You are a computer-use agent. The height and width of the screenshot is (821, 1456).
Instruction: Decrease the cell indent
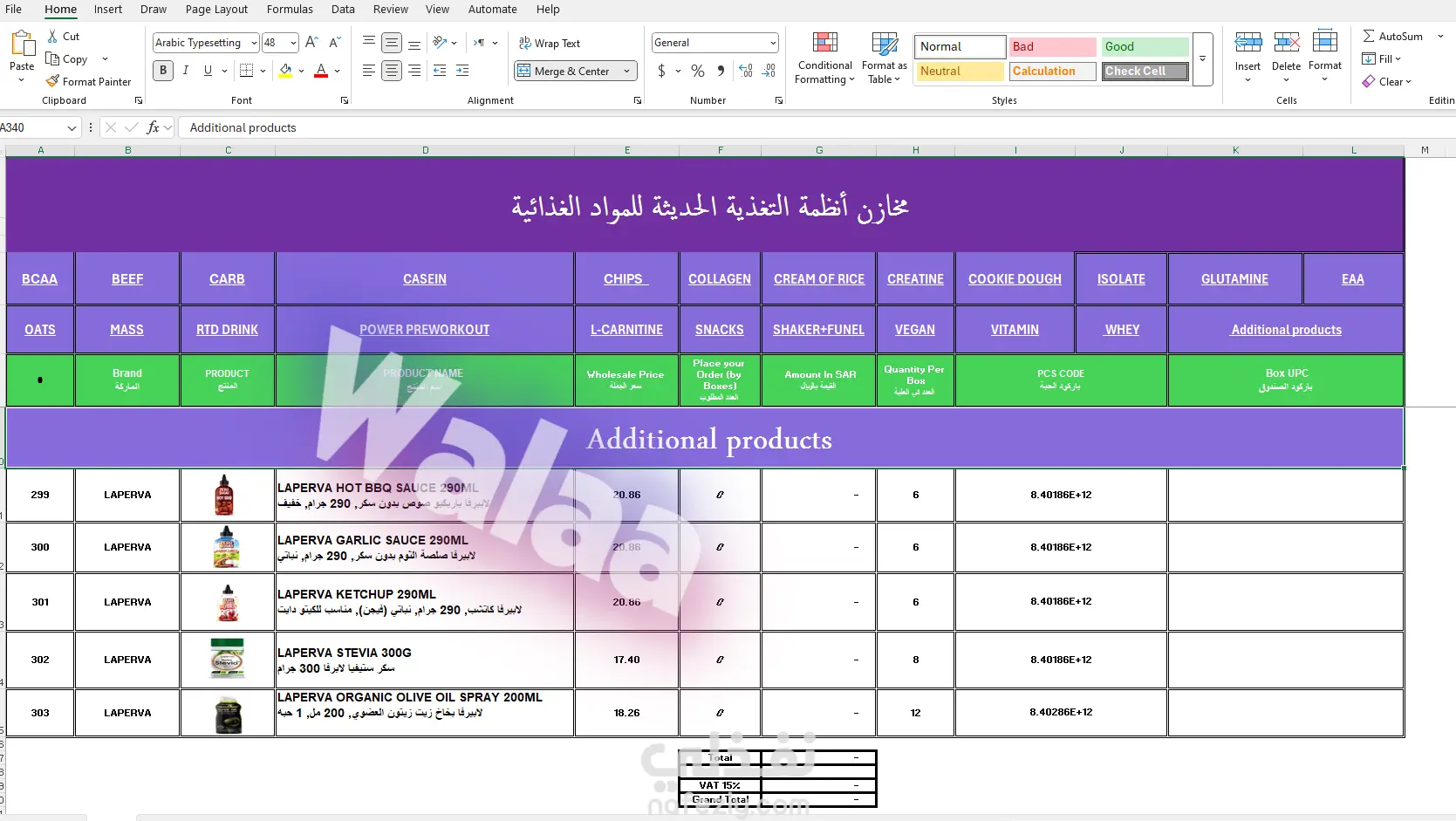click(440, 71)
